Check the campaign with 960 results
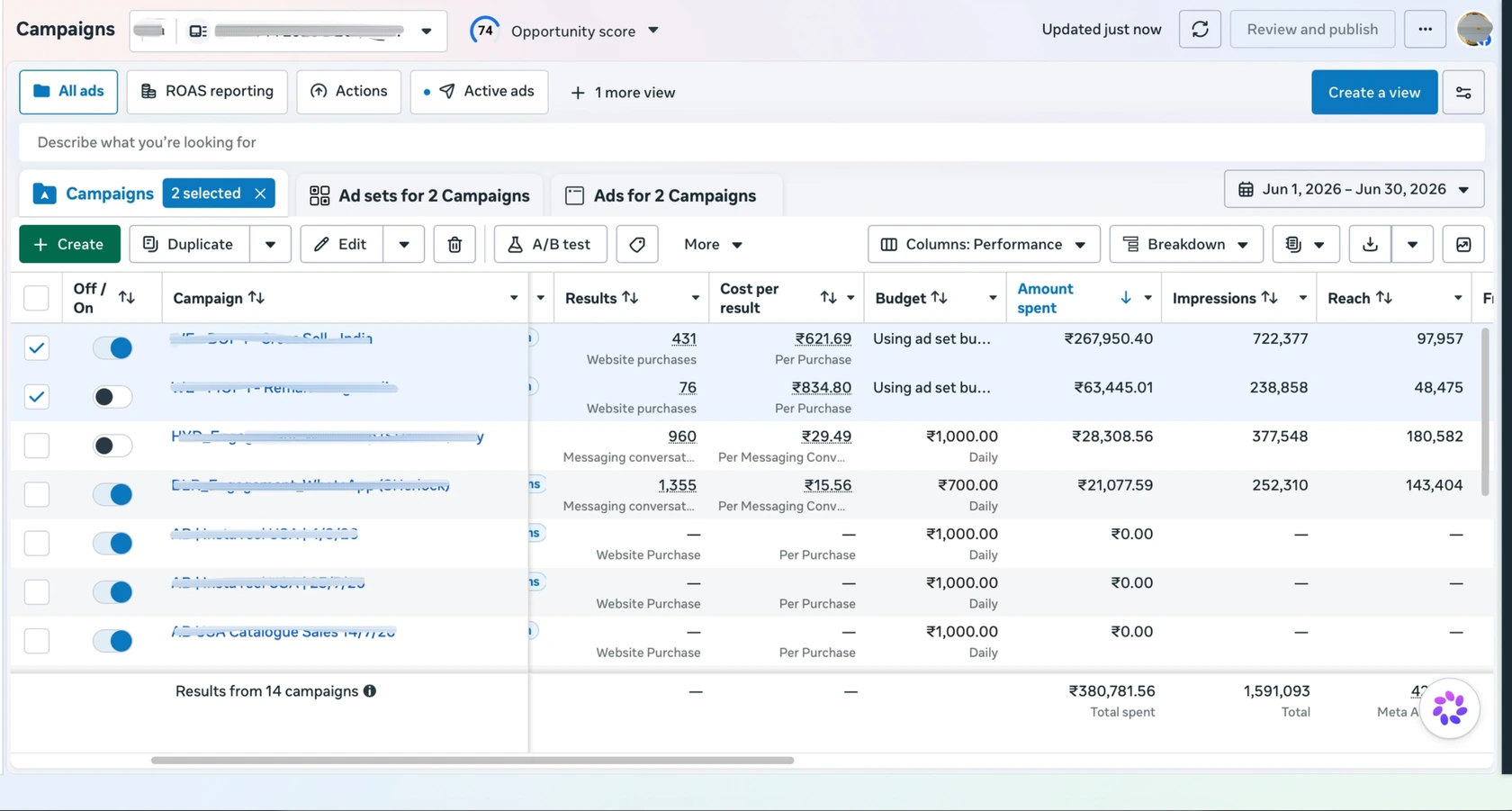This screenshot has width=1512, height=811. tap(36, 446)
